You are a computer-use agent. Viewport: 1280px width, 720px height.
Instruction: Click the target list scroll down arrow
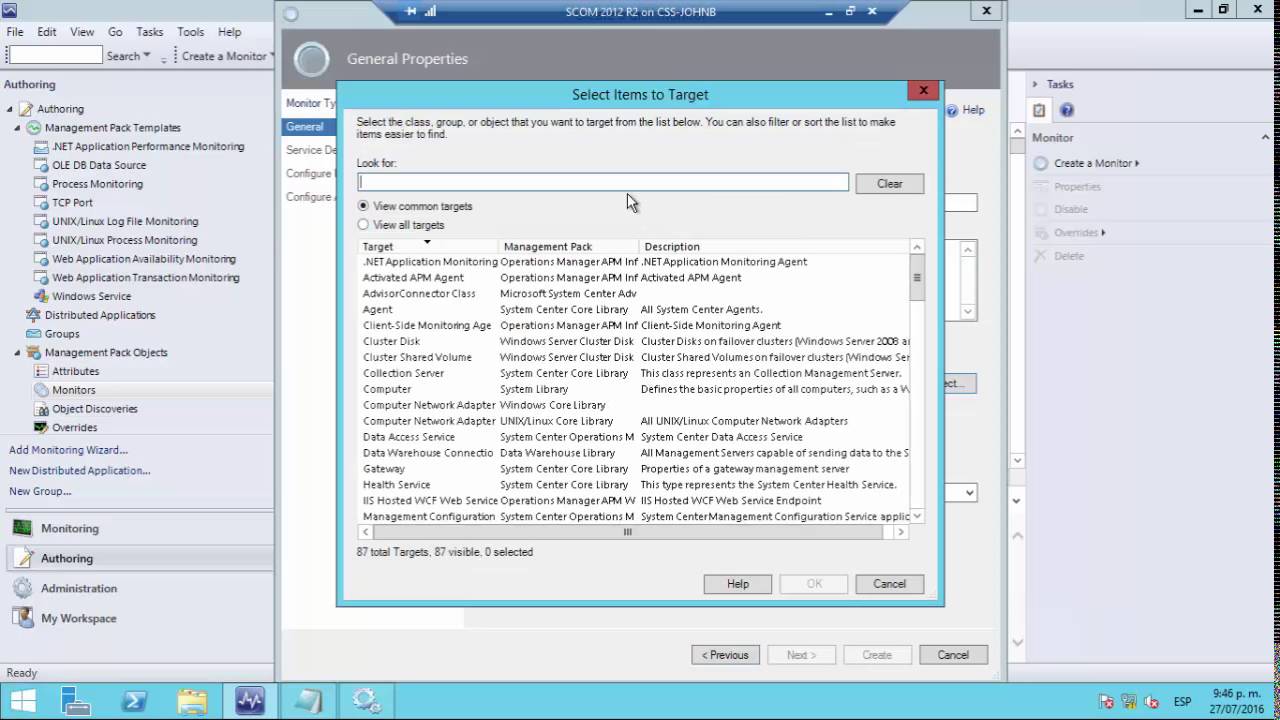(x=917, y=516)
